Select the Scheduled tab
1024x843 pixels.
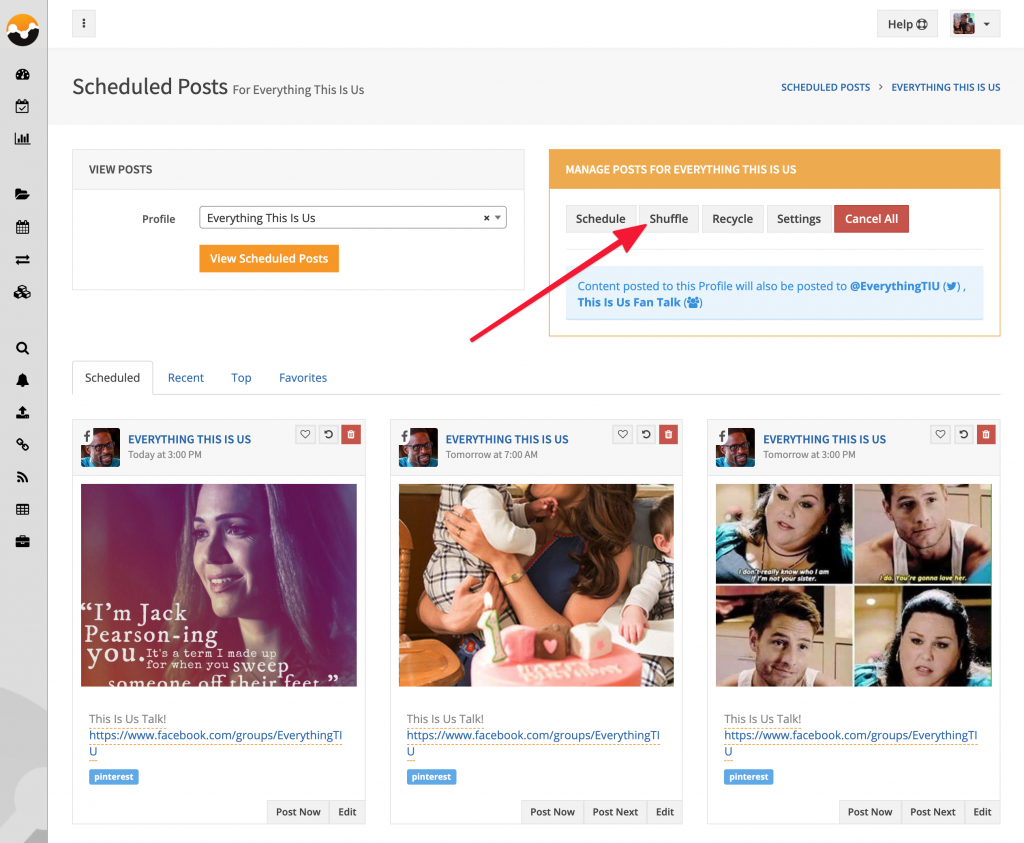pos(112,377)
